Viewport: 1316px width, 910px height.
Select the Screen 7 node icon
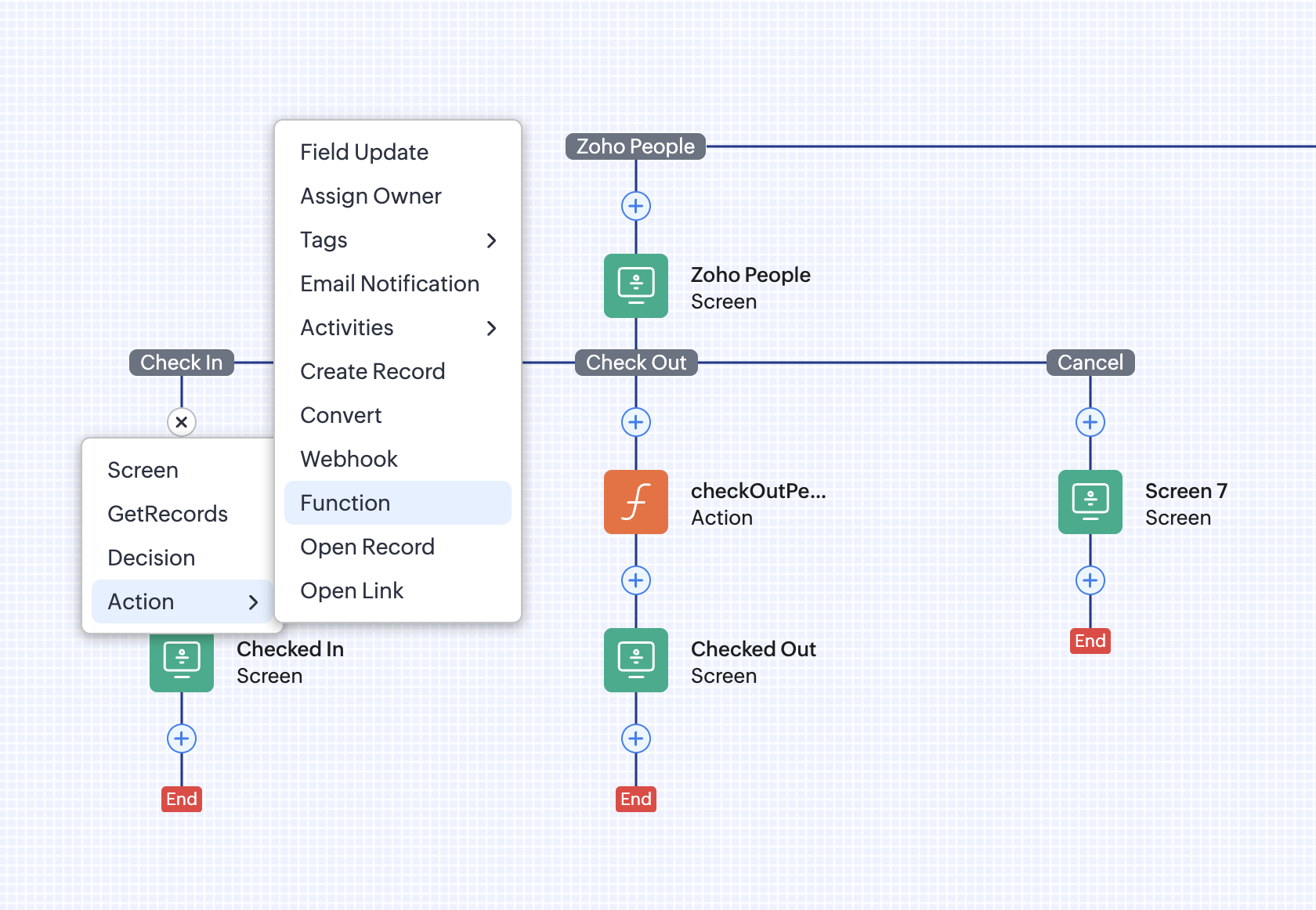(x=1090, y=502)
